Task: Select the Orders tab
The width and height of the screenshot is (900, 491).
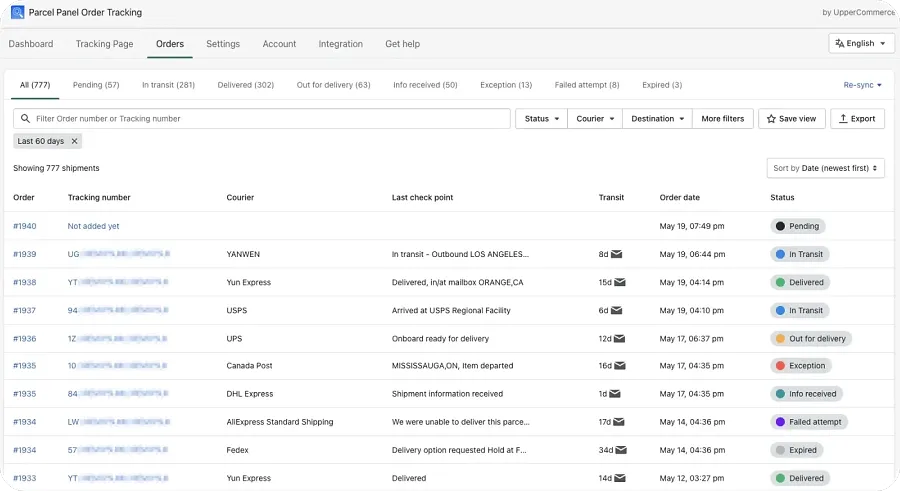Action: click(x=170, y=44)
